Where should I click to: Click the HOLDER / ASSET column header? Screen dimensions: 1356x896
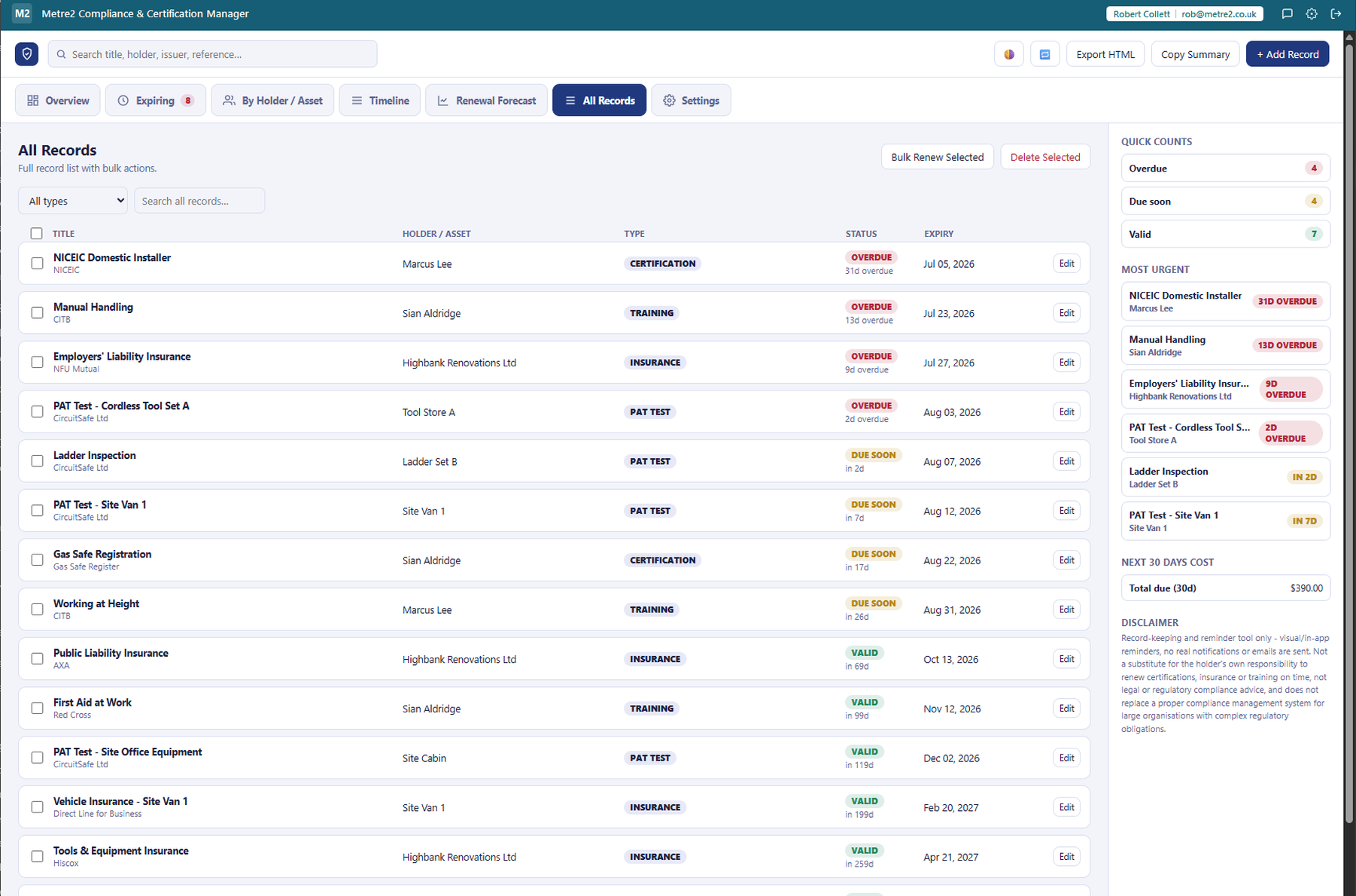click(436, 234)
